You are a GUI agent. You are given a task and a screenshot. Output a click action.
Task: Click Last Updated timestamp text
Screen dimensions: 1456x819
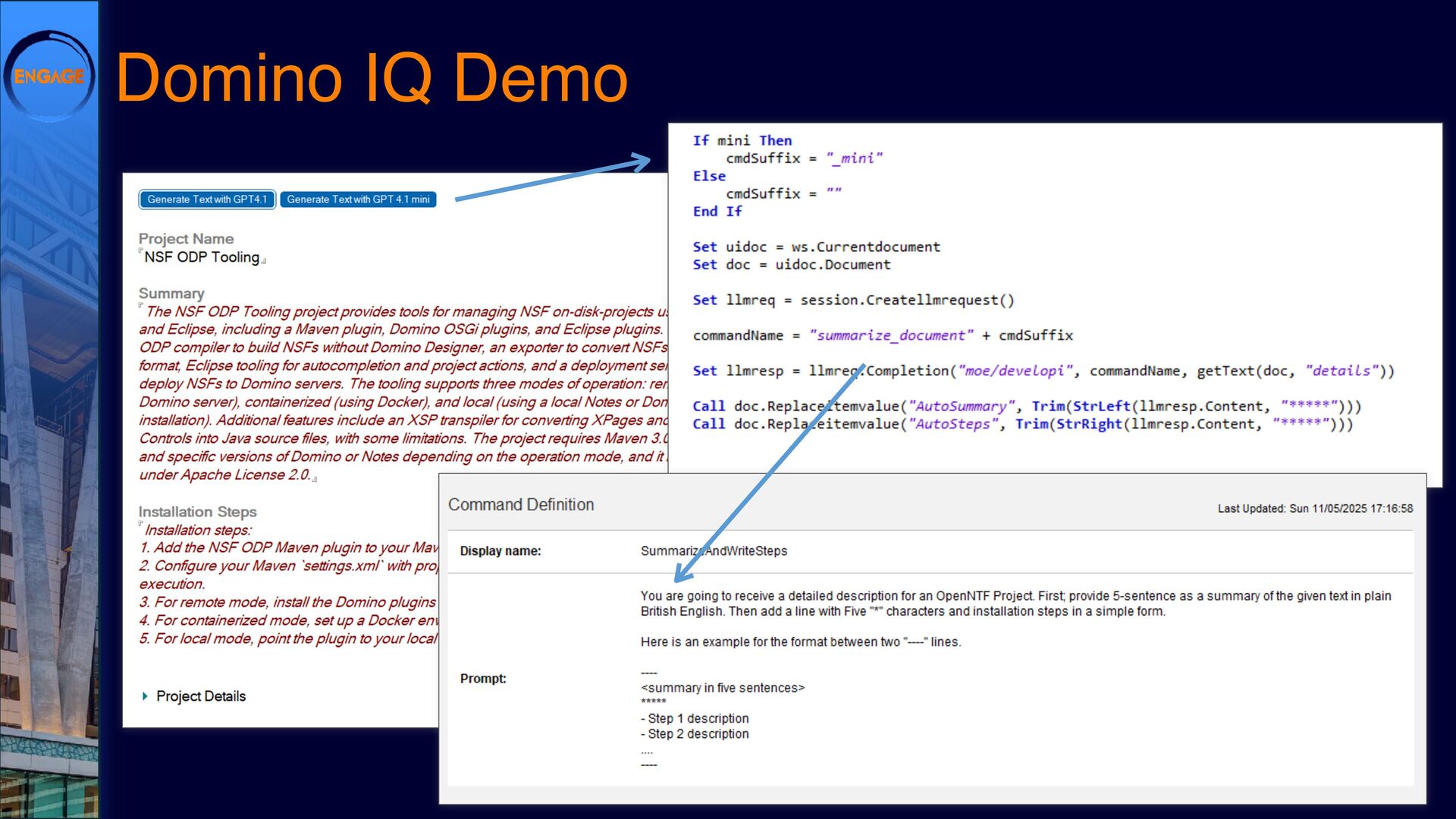click(1315, 509)
